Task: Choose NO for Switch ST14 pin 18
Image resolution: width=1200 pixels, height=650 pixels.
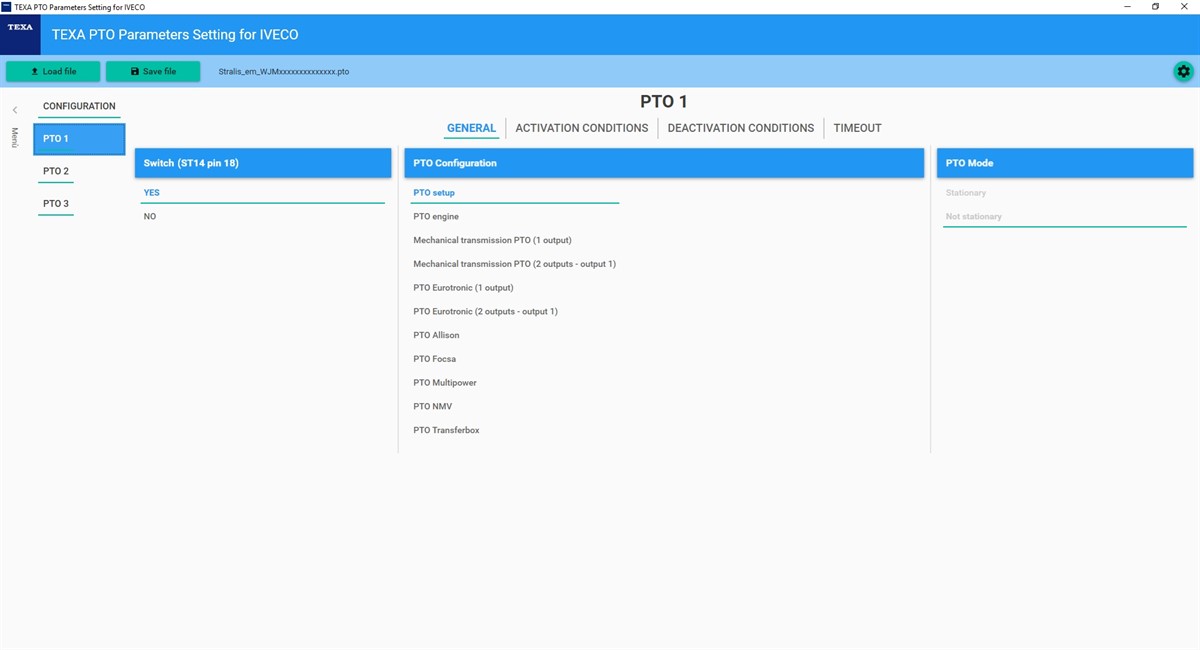Action: 263,216
